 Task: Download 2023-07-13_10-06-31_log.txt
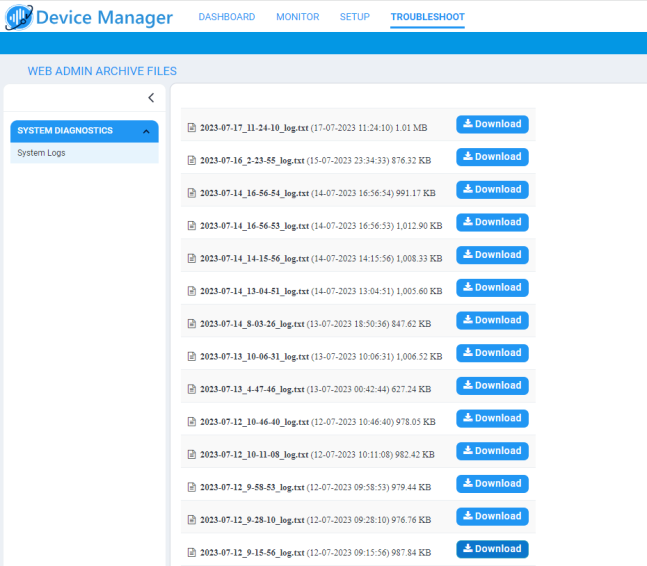tap(492, 353)
